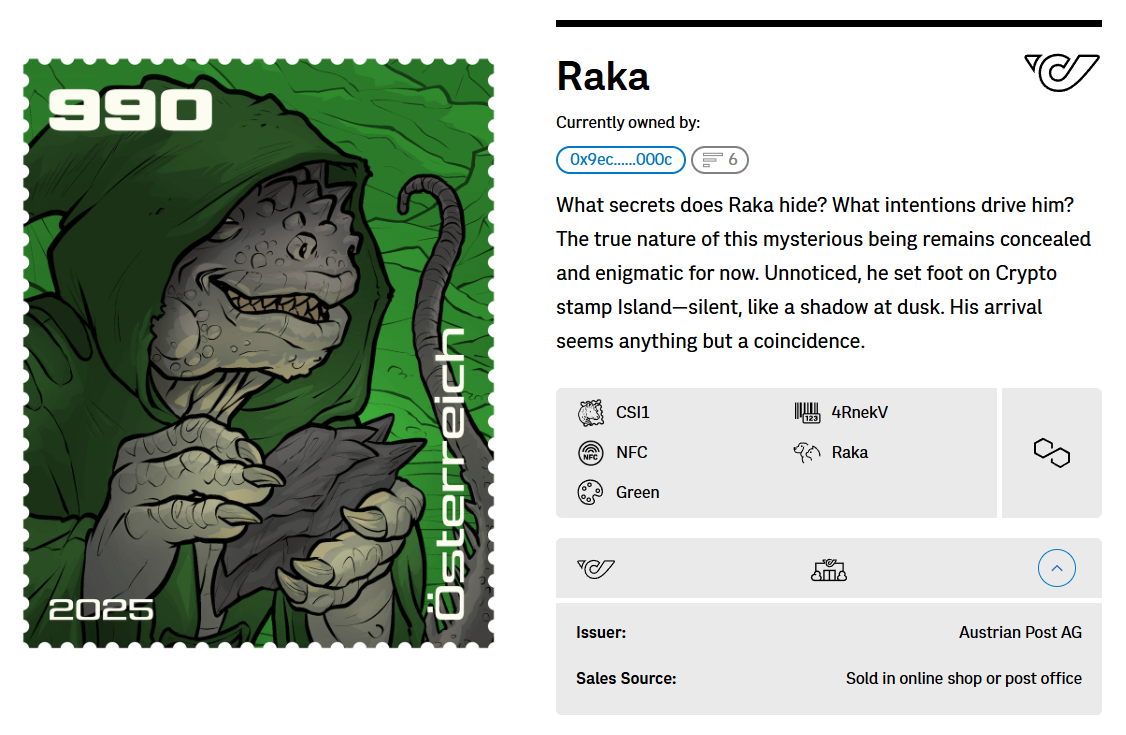This screenshot has width=1126, height=735.
Task: Click the Polygon blockchain icon
Action: click(x=1051, y=452)
